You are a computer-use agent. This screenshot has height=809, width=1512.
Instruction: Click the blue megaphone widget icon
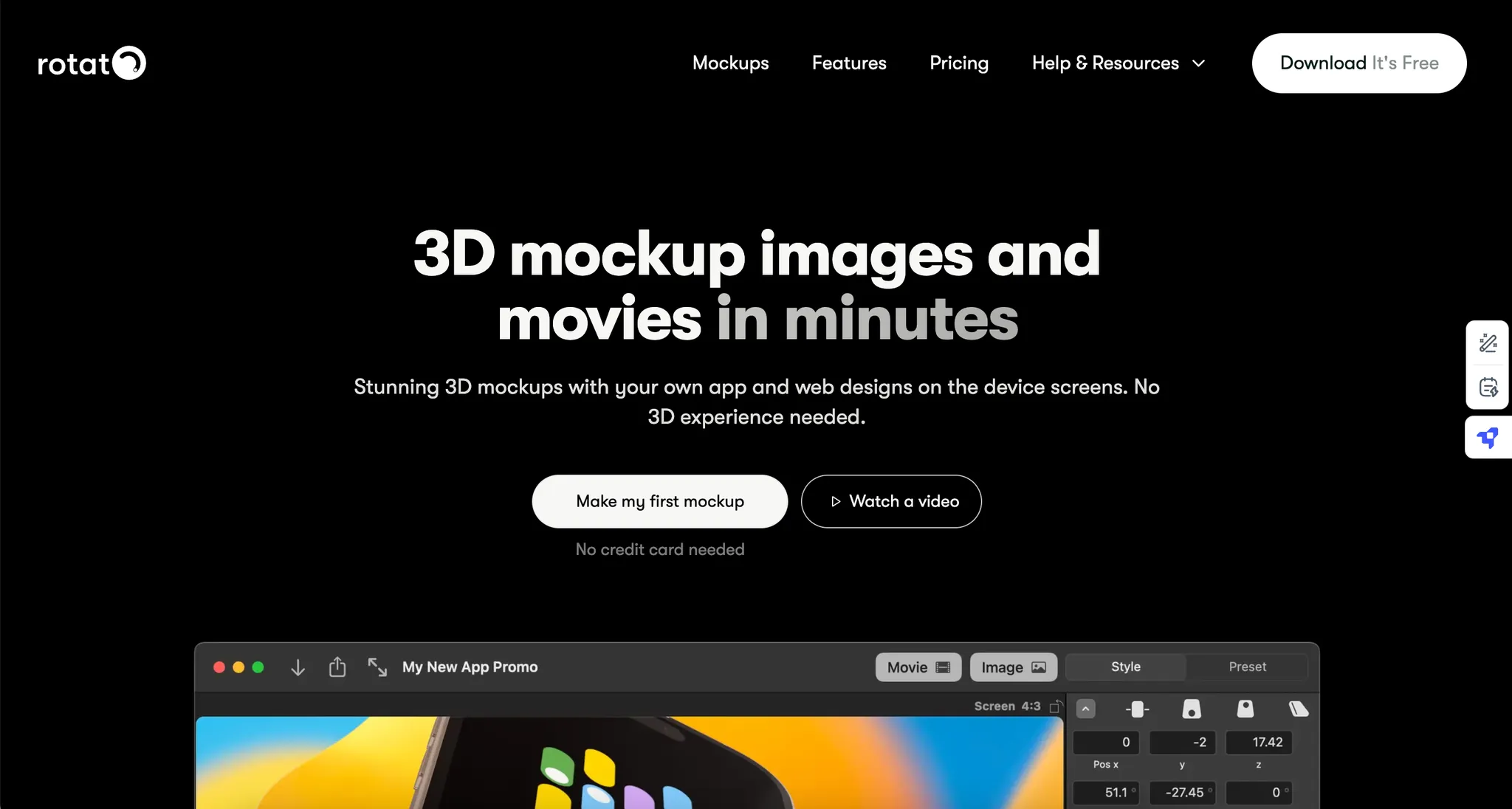1488,438
